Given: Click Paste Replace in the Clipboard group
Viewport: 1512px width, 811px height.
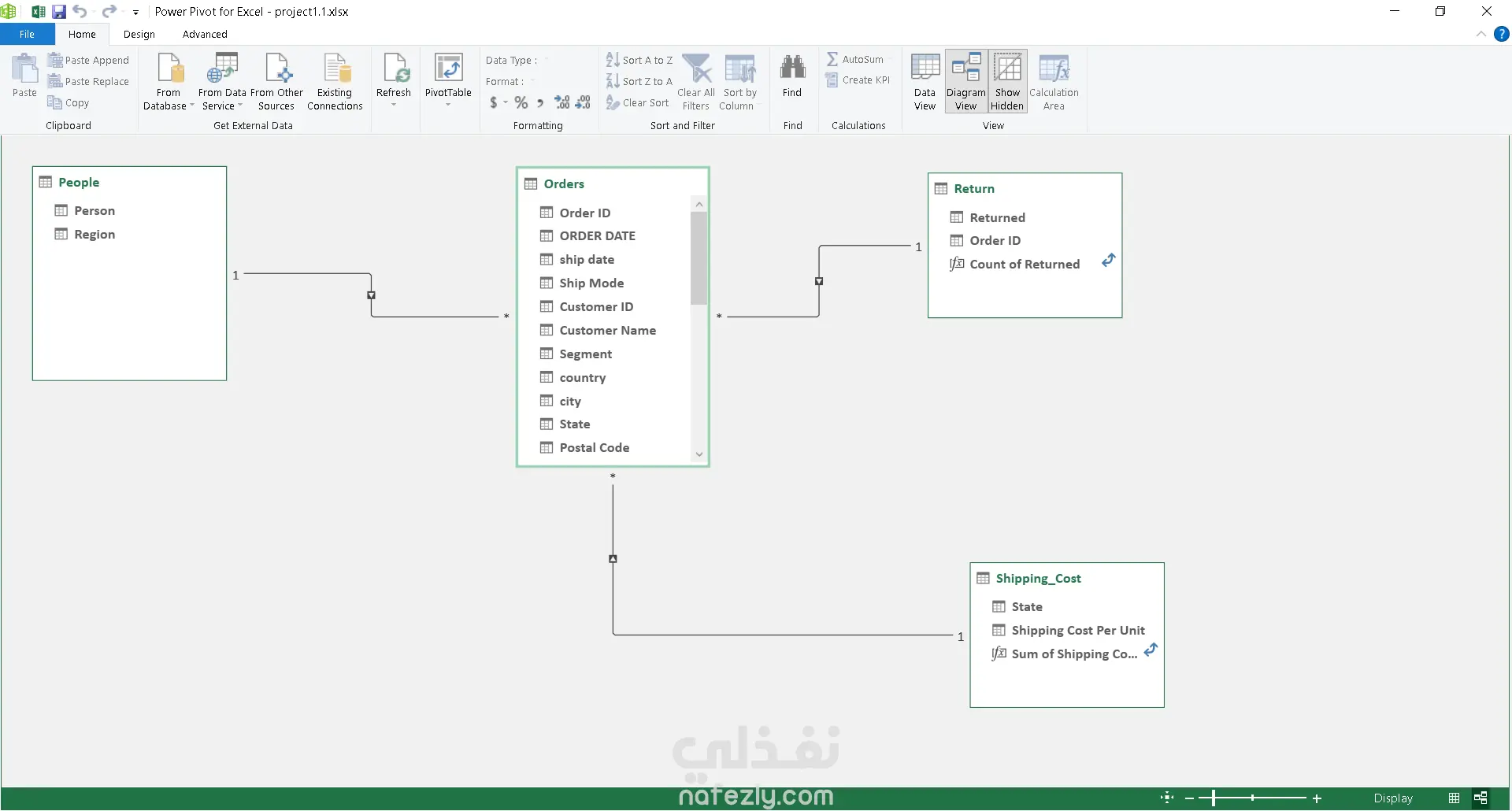Looking at the screenshot, I should 88,81.
